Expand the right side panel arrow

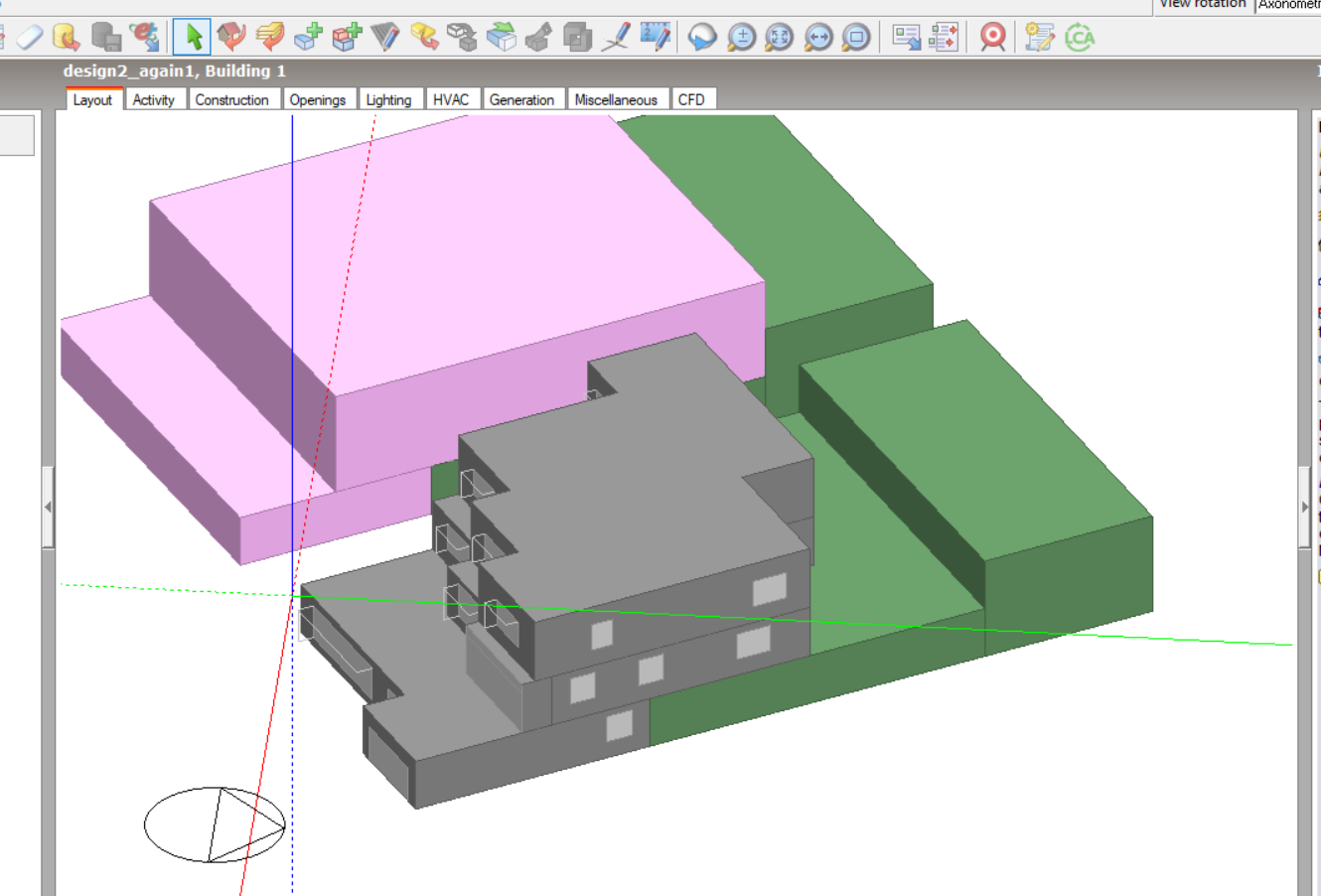click(x=1305, y=507)
